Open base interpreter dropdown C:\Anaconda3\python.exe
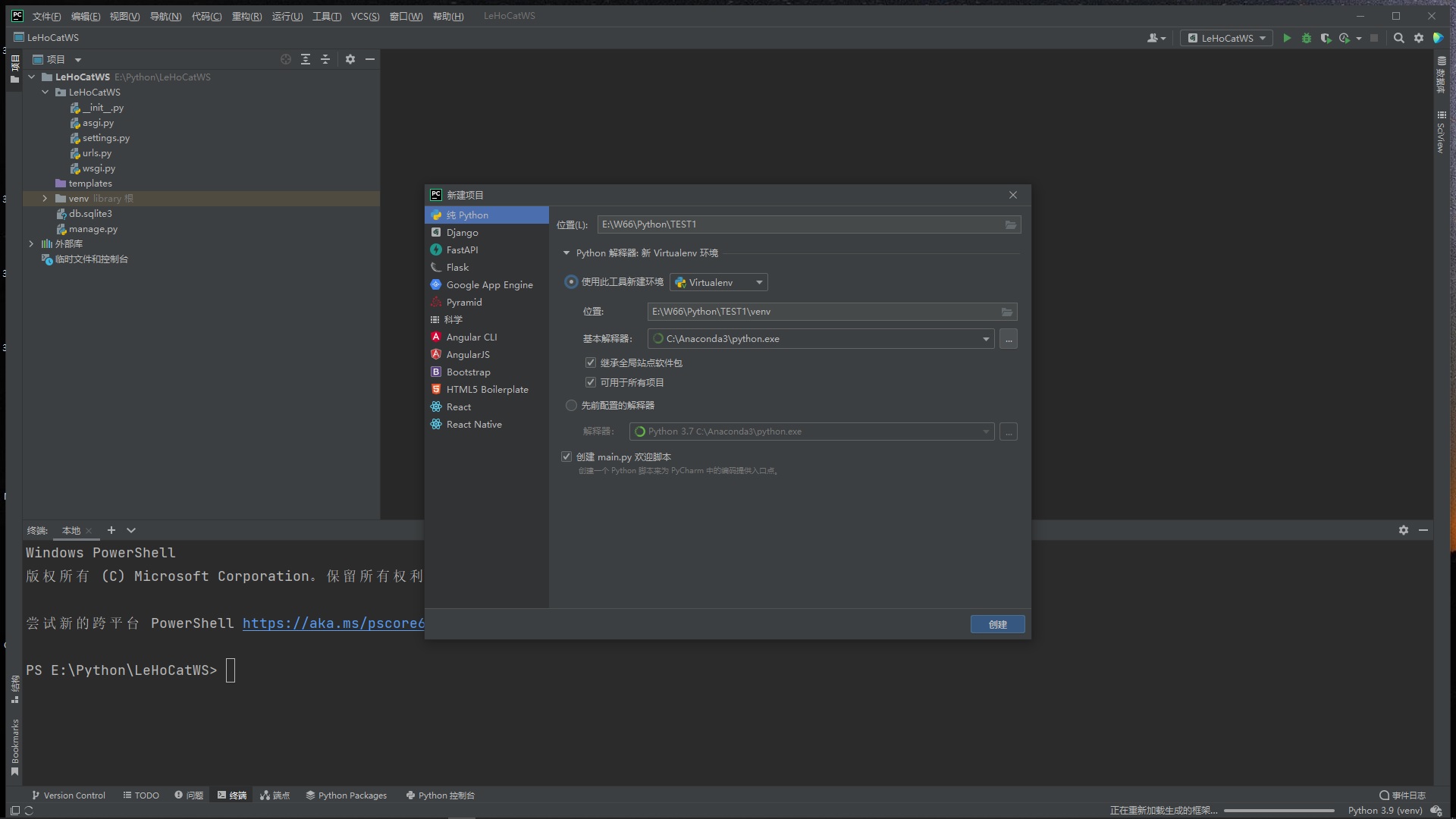This screenshot has width=1456, height=819. pos(821,339)
